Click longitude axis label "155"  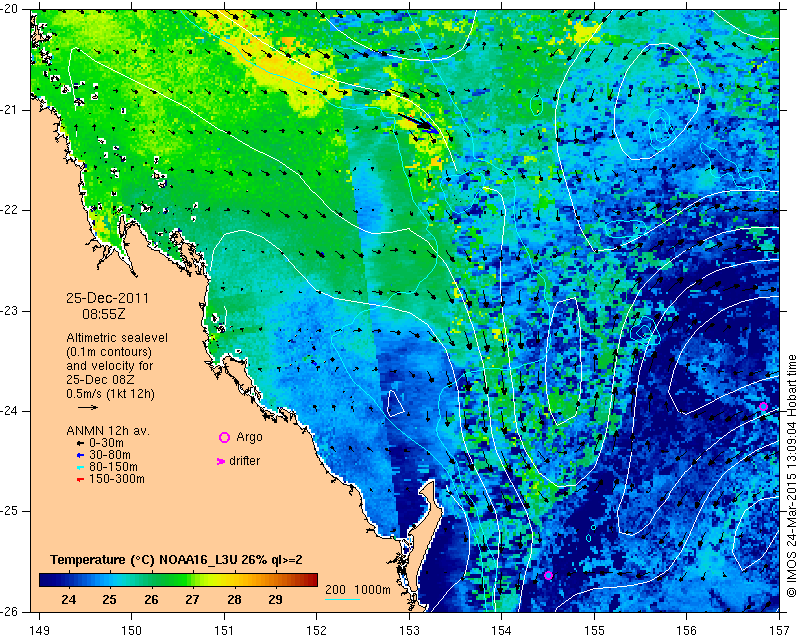coord(594,631)
